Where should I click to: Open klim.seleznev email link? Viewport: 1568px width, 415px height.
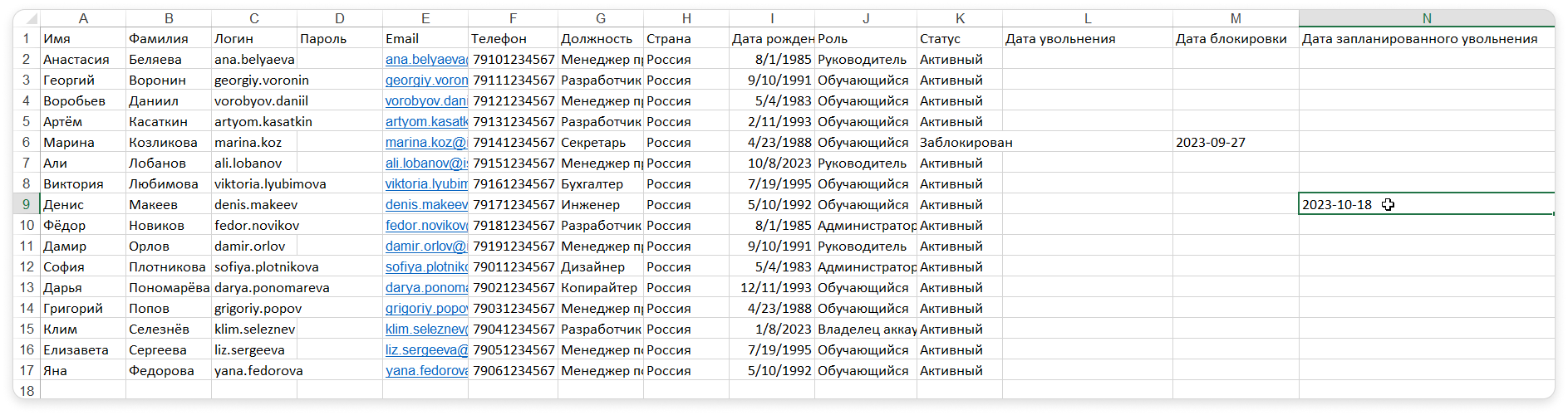click(x=426, y=329)
